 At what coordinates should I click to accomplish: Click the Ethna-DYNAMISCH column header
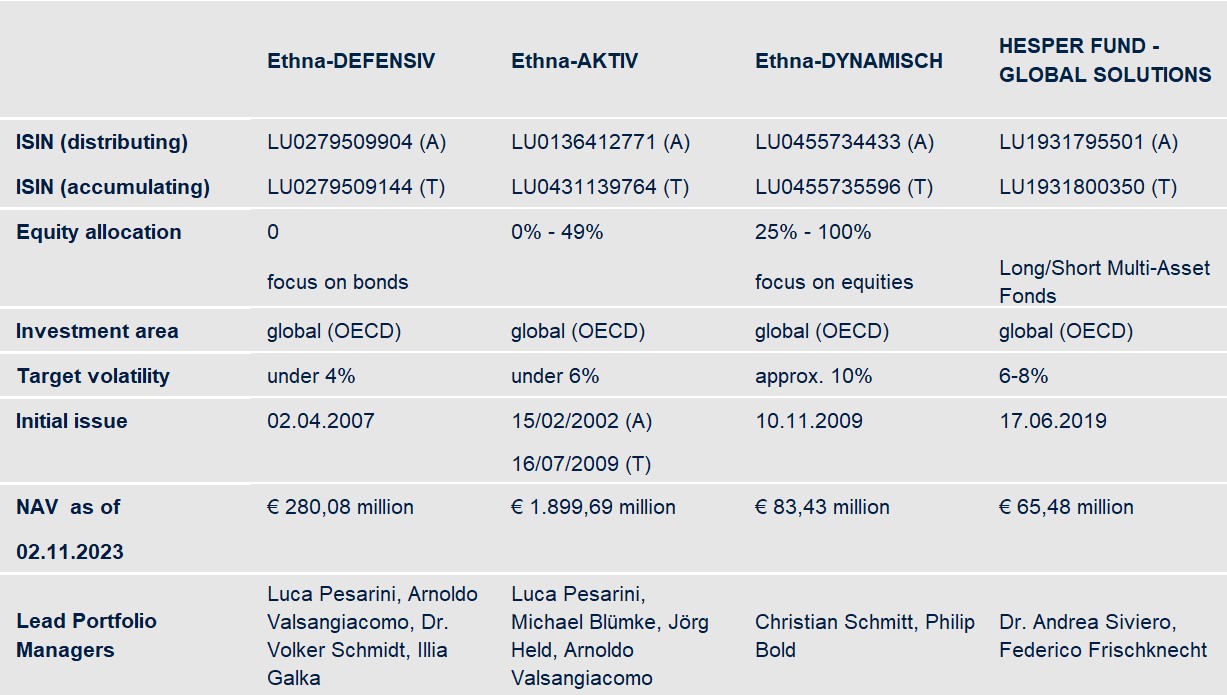pyautogui.click(x=849, y=61)
